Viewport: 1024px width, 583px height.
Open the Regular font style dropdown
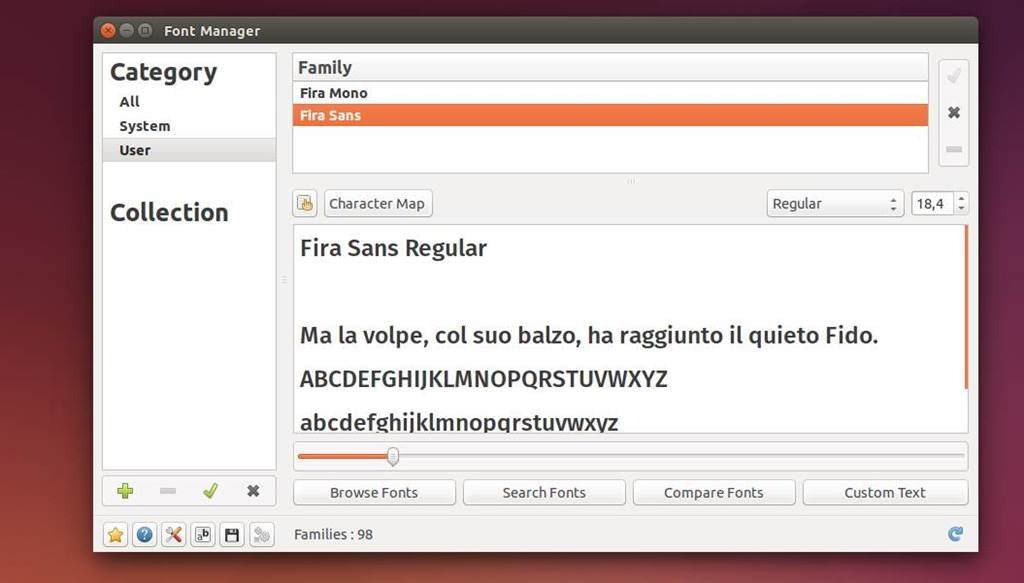tap(835, 204)
